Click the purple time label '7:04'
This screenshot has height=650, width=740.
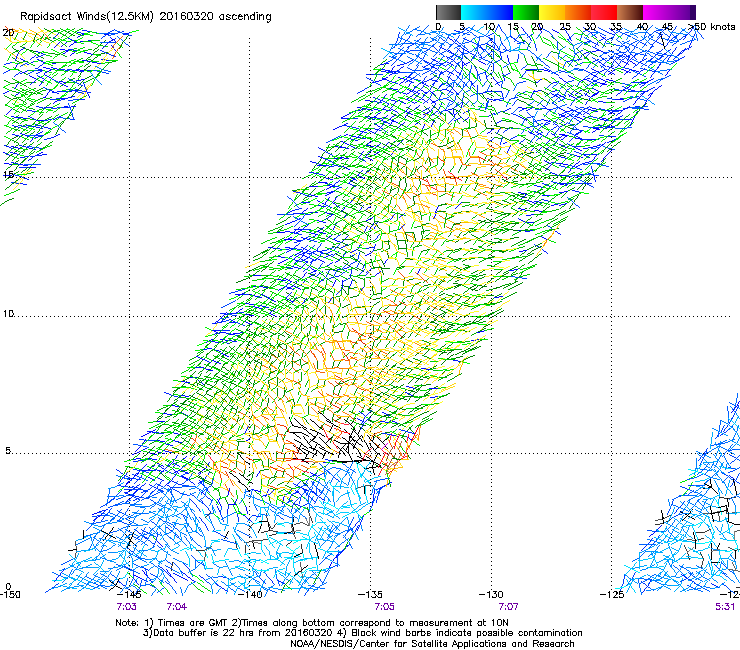coord(177,607)
